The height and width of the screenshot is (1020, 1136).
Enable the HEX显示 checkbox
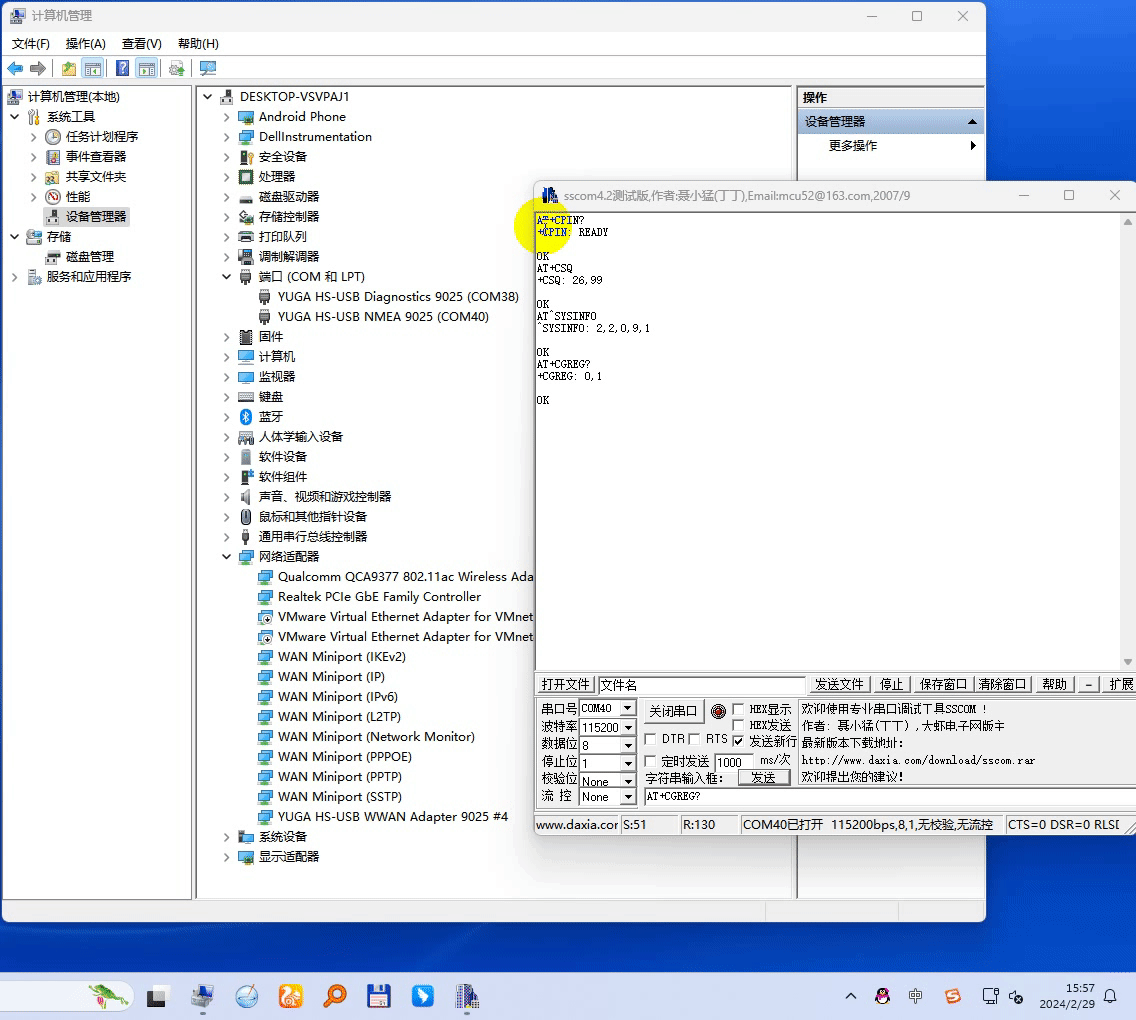[x=739, y=710]
